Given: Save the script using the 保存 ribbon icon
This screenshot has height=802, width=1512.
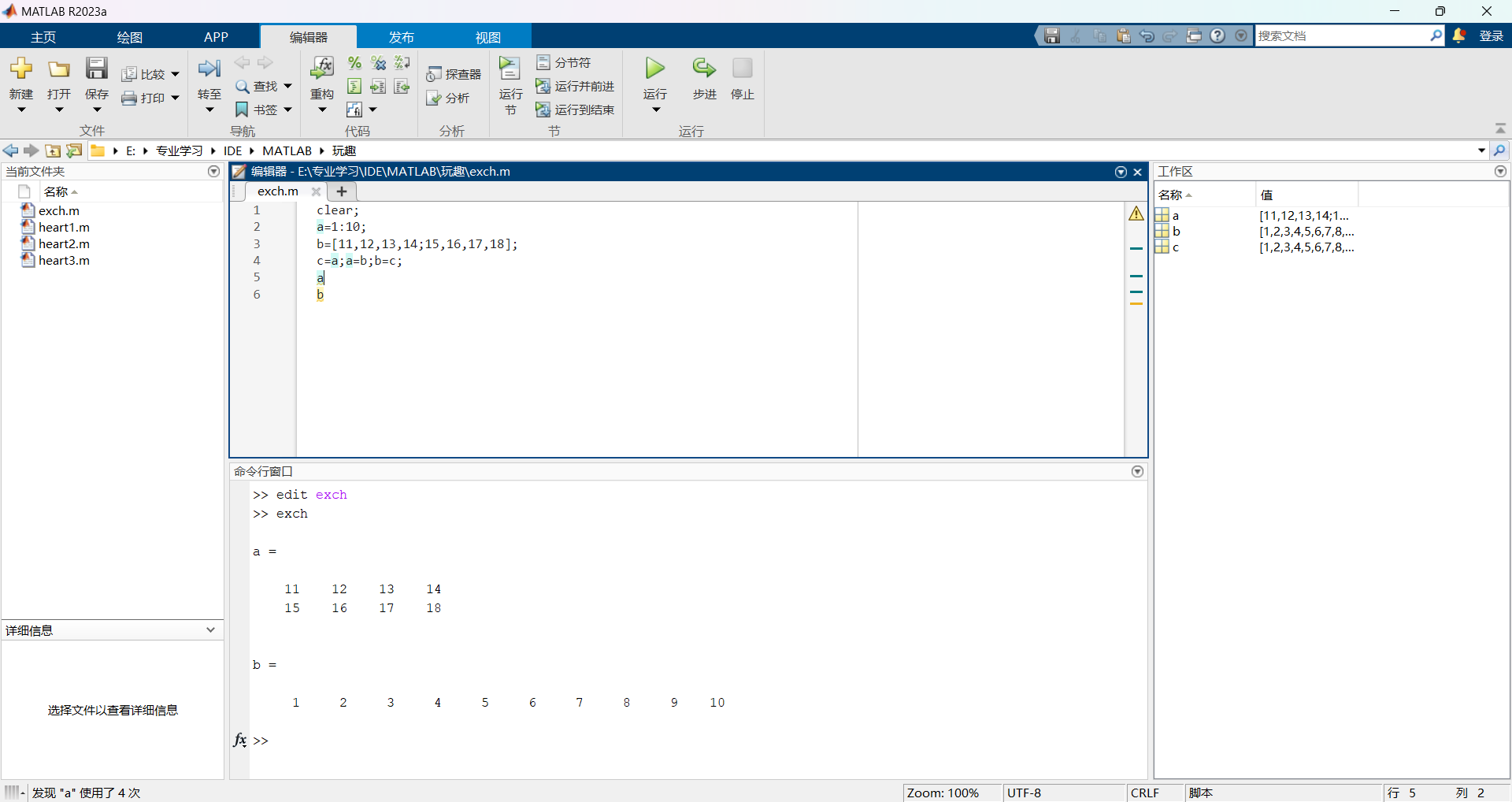Looking at the screenshot, I should [x=97, y=69].
